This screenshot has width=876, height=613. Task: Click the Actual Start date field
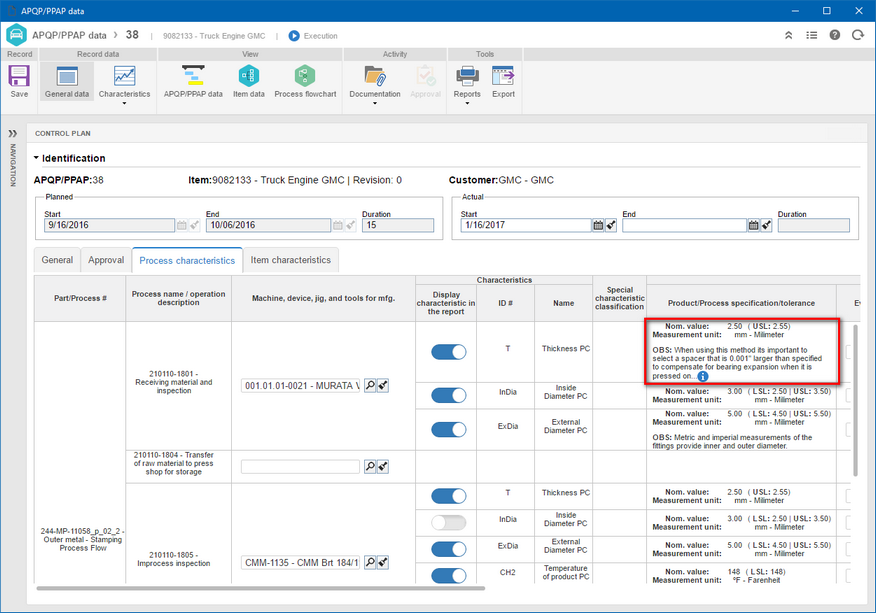(526, 225)
